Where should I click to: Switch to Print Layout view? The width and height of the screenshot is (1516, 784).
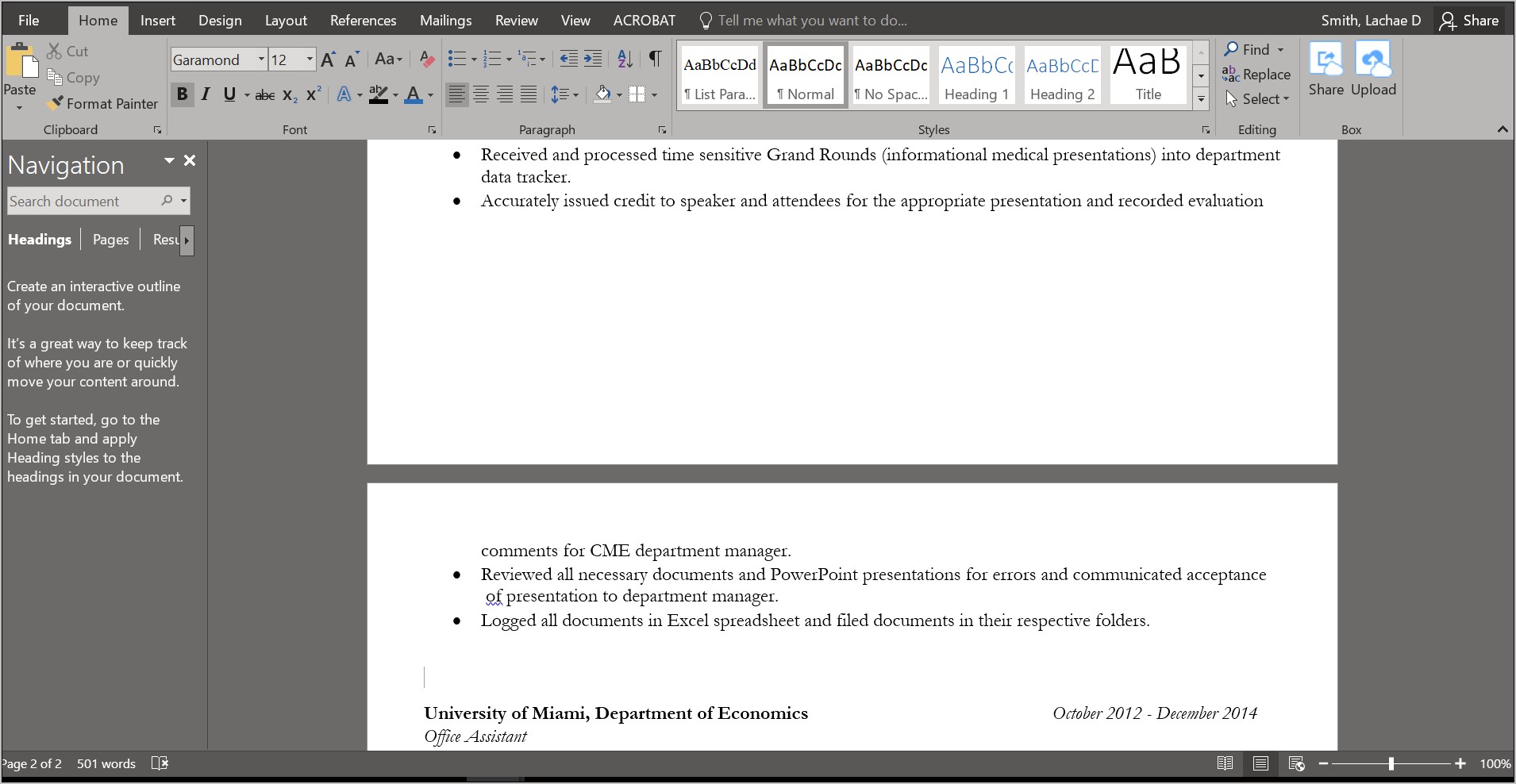click(1260, 763)
